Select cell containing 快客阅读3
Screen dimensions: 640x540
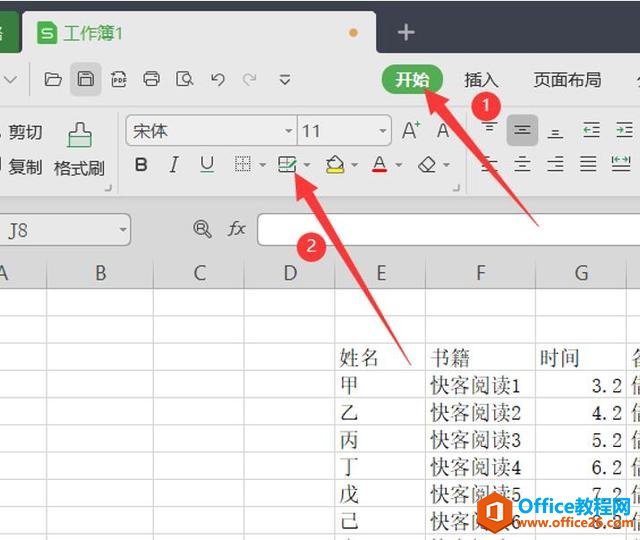pyautogui.click(x=481, y=440)
